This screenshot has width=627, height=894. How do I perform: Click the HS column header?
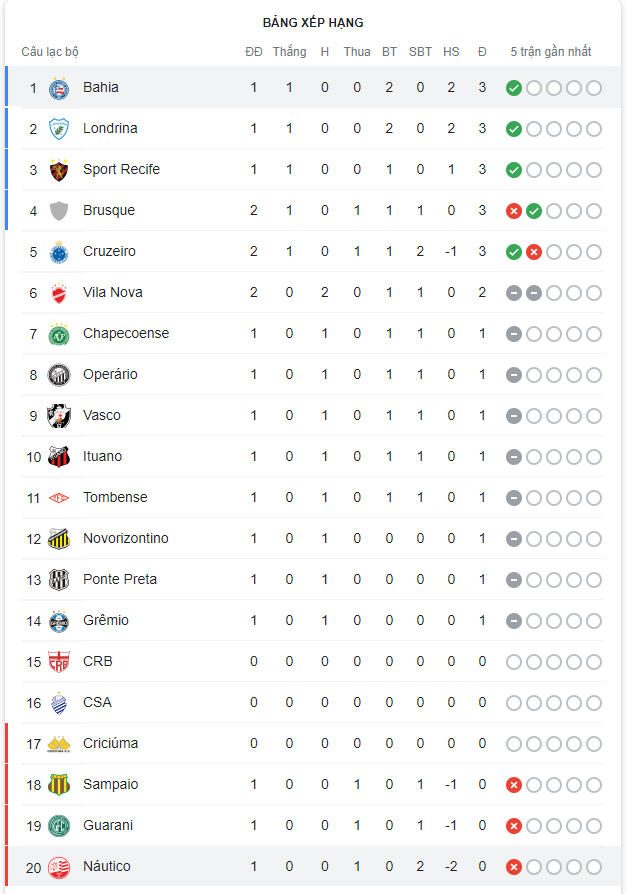click(451, 52)
